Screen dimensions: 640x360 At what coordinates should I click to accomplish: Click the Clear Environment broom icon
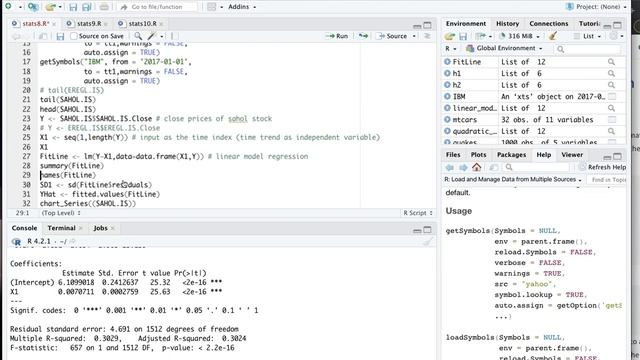point(552,36)
